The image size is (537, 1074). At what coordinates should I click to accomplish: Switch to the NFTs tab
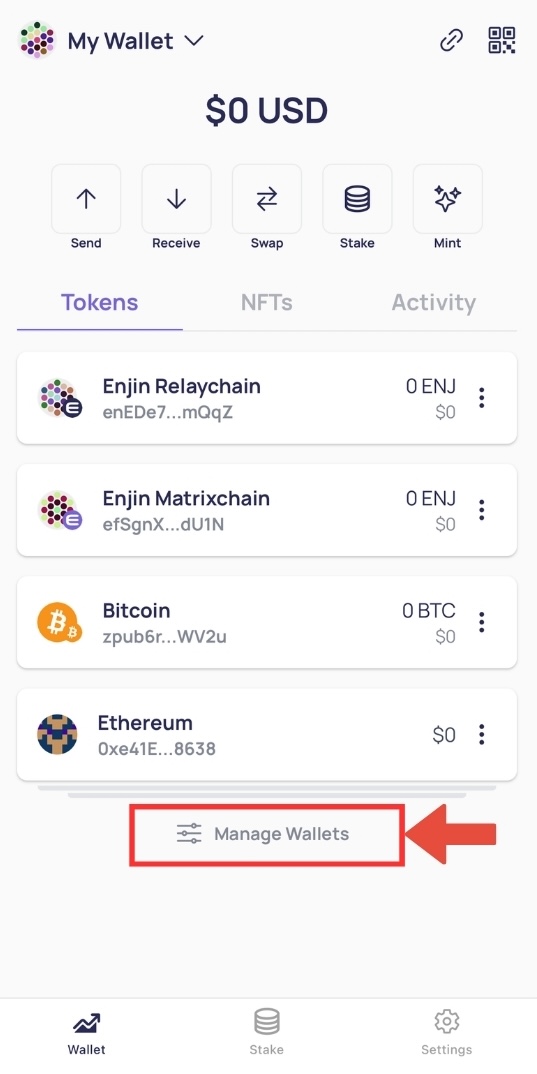coord(267,303)
